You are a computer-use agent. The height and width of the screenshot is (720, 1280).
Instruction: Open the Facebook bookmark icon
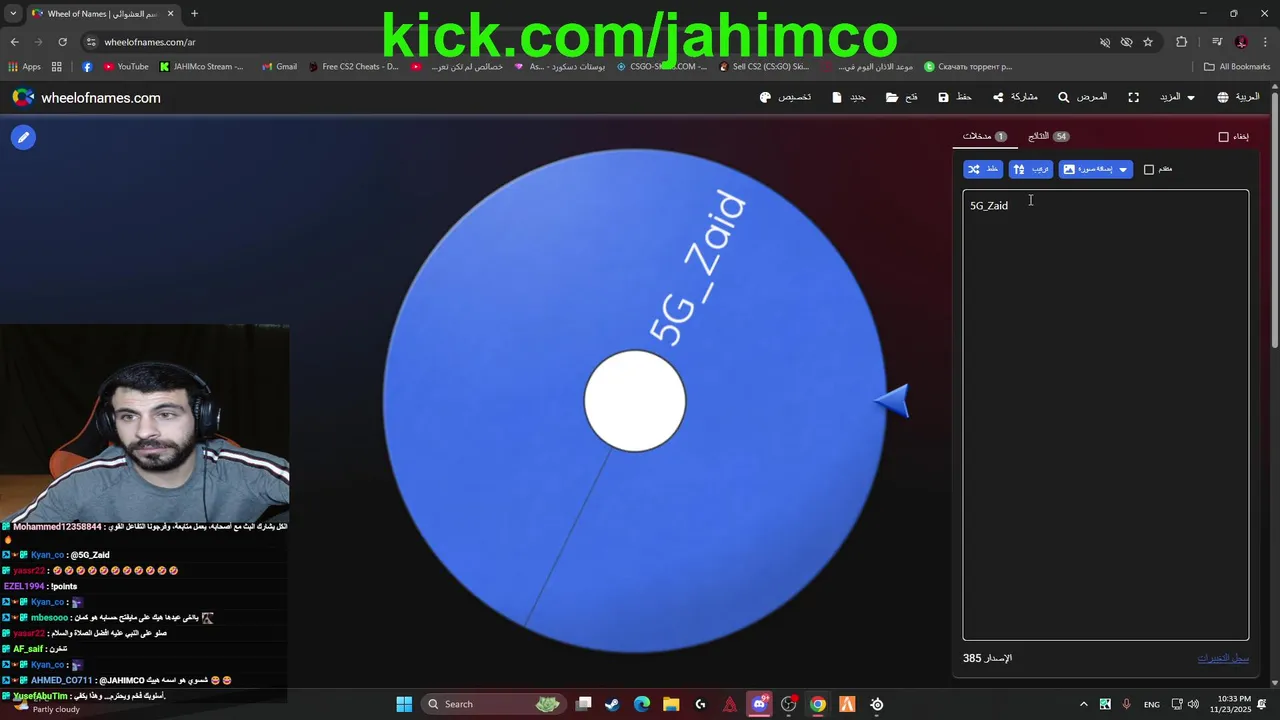tap(87, 67)
